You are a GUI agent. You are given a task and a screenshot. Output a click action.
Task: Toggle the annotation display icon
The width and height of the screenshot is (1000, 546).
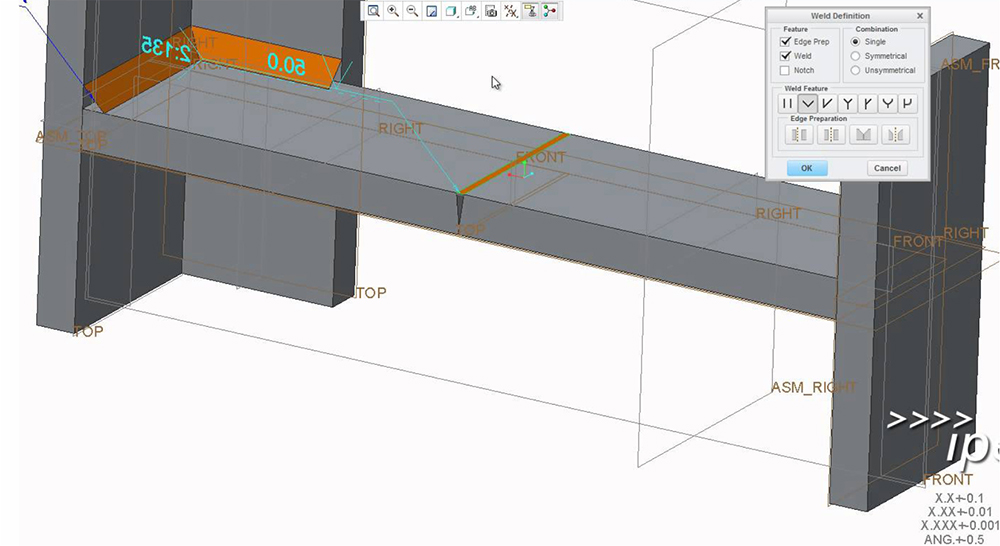coord(530,11)
